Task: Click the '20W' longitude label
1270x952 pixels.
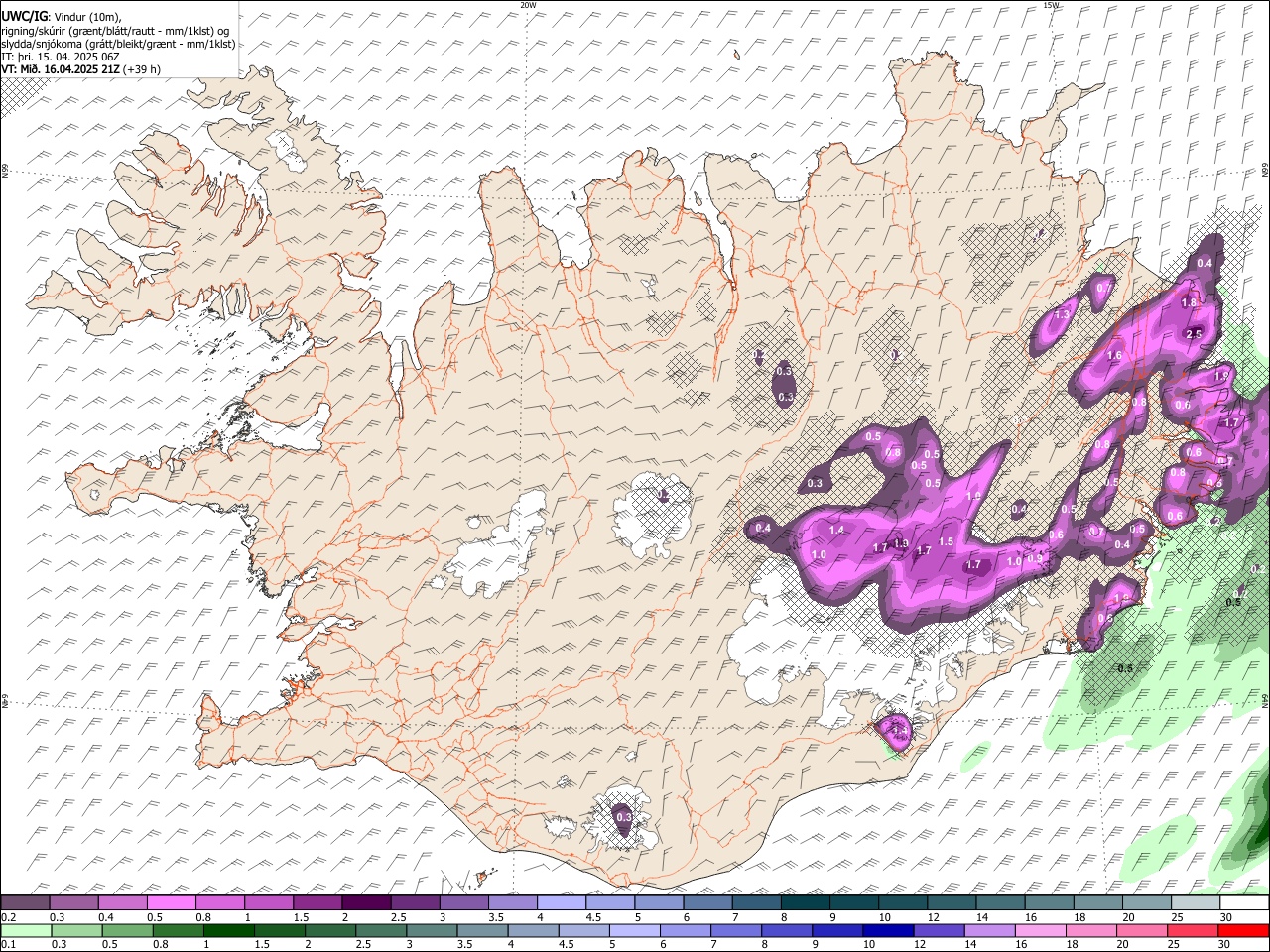Action: (x=528, y=5)
